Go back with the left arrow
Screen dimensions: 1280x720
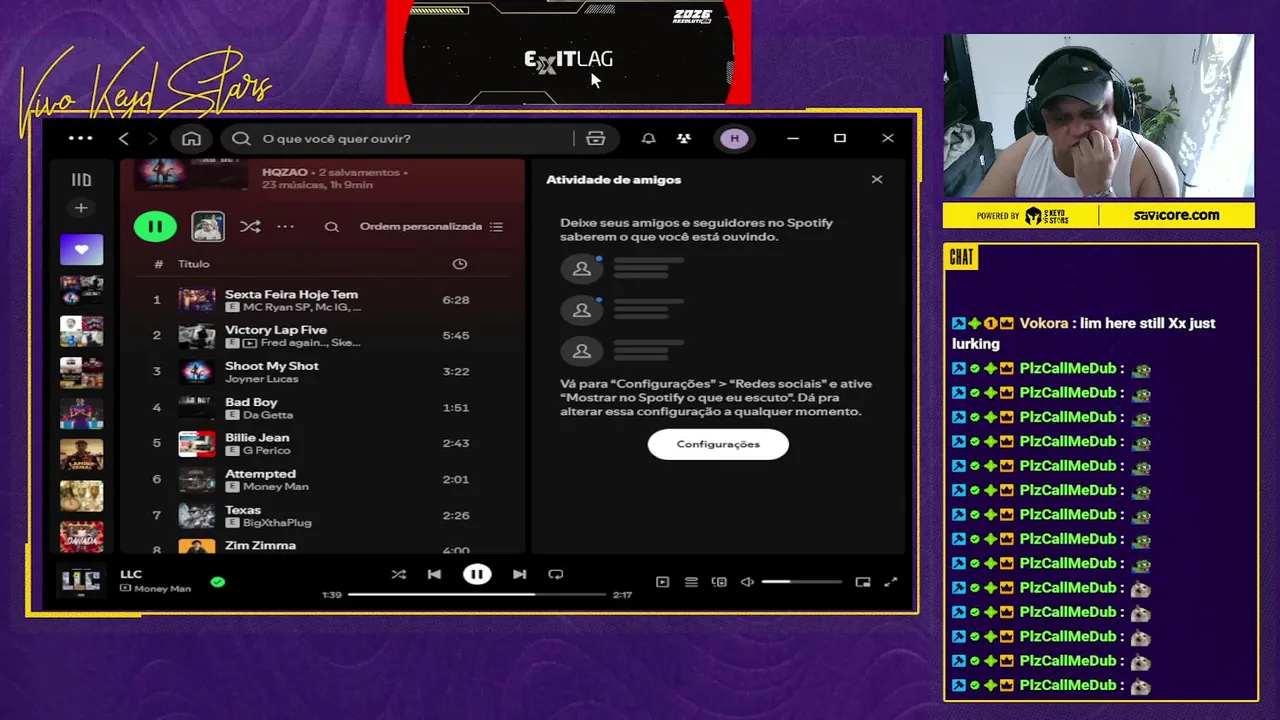[x=124, y=138]
